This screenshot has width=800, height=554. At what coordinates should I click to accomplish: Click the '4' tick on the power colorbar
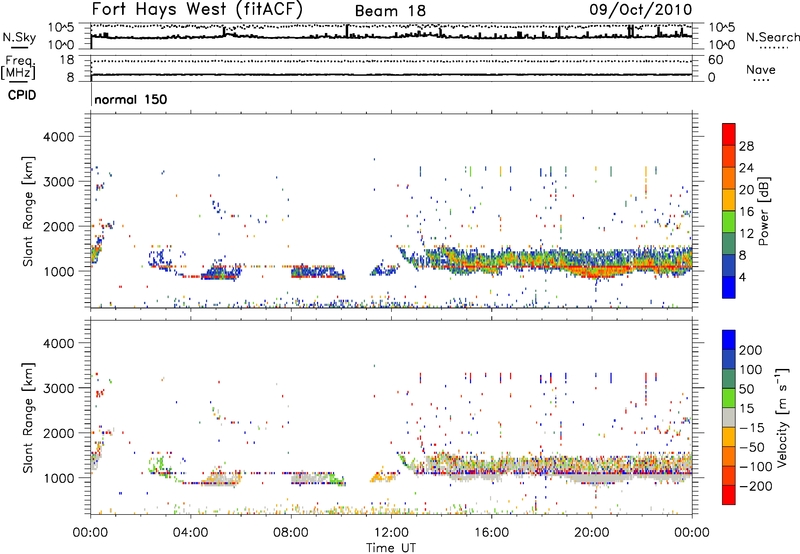pyautogui.click(x=743, y=277)
